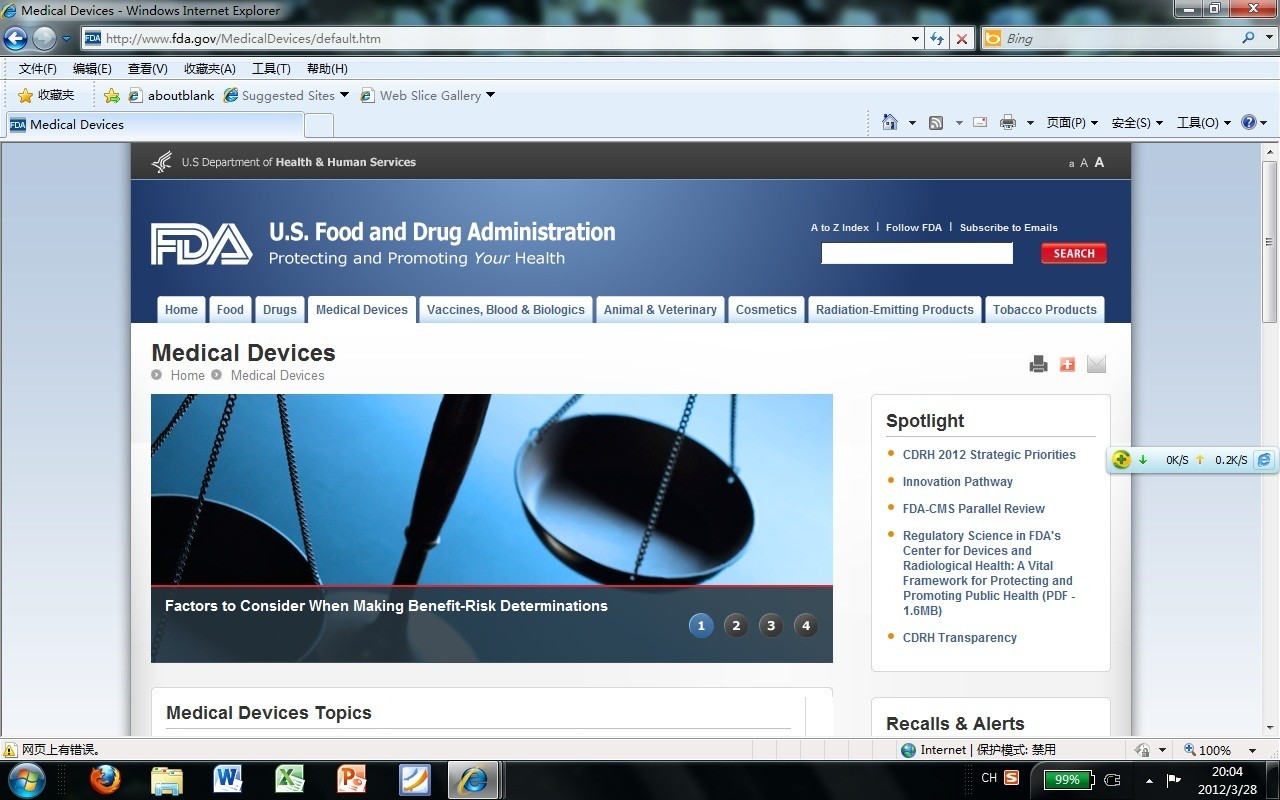This screenshot has height=800, width=1280.
Task: Open the A to Z Index link
Action: (840, 227)
